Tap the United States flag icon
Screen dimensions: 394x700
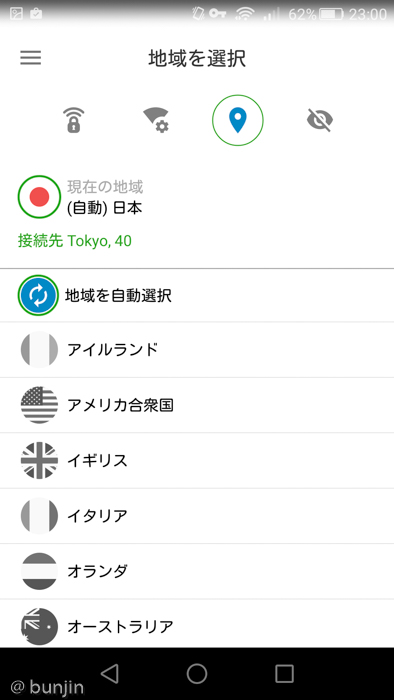click(x=39, y=405)
